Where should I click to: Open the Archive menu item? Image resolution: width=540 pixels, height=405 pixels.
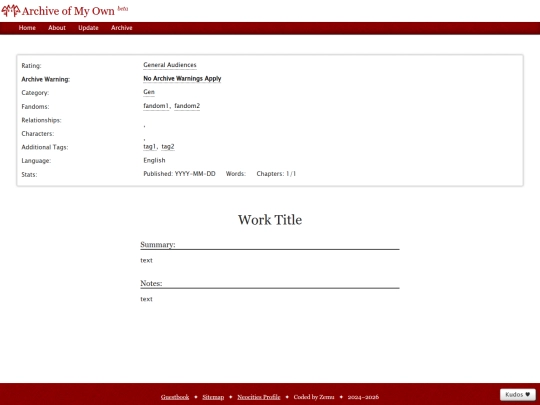122,28
